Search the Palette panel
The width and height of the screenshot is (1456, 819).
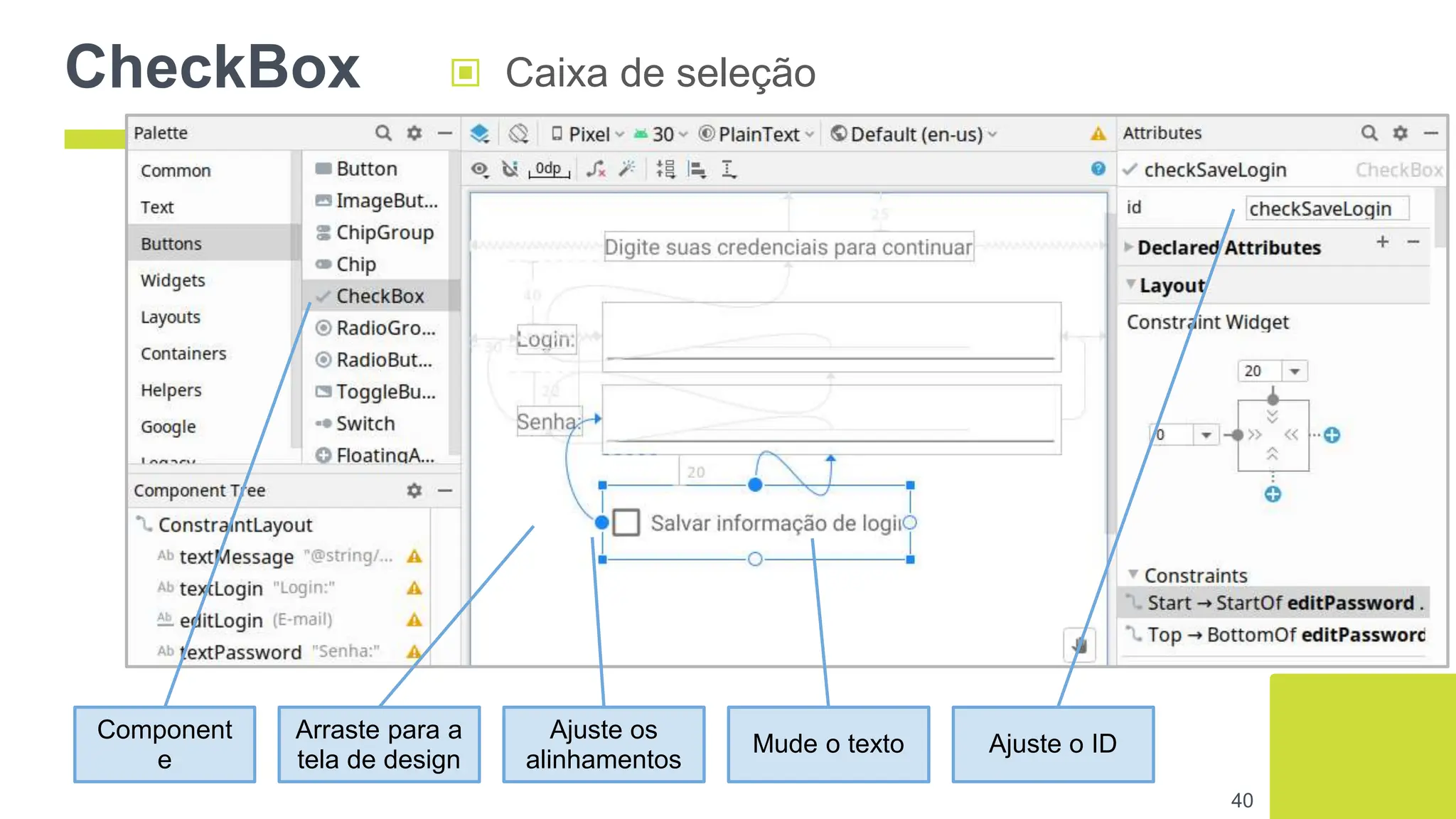tap(383, 133)
